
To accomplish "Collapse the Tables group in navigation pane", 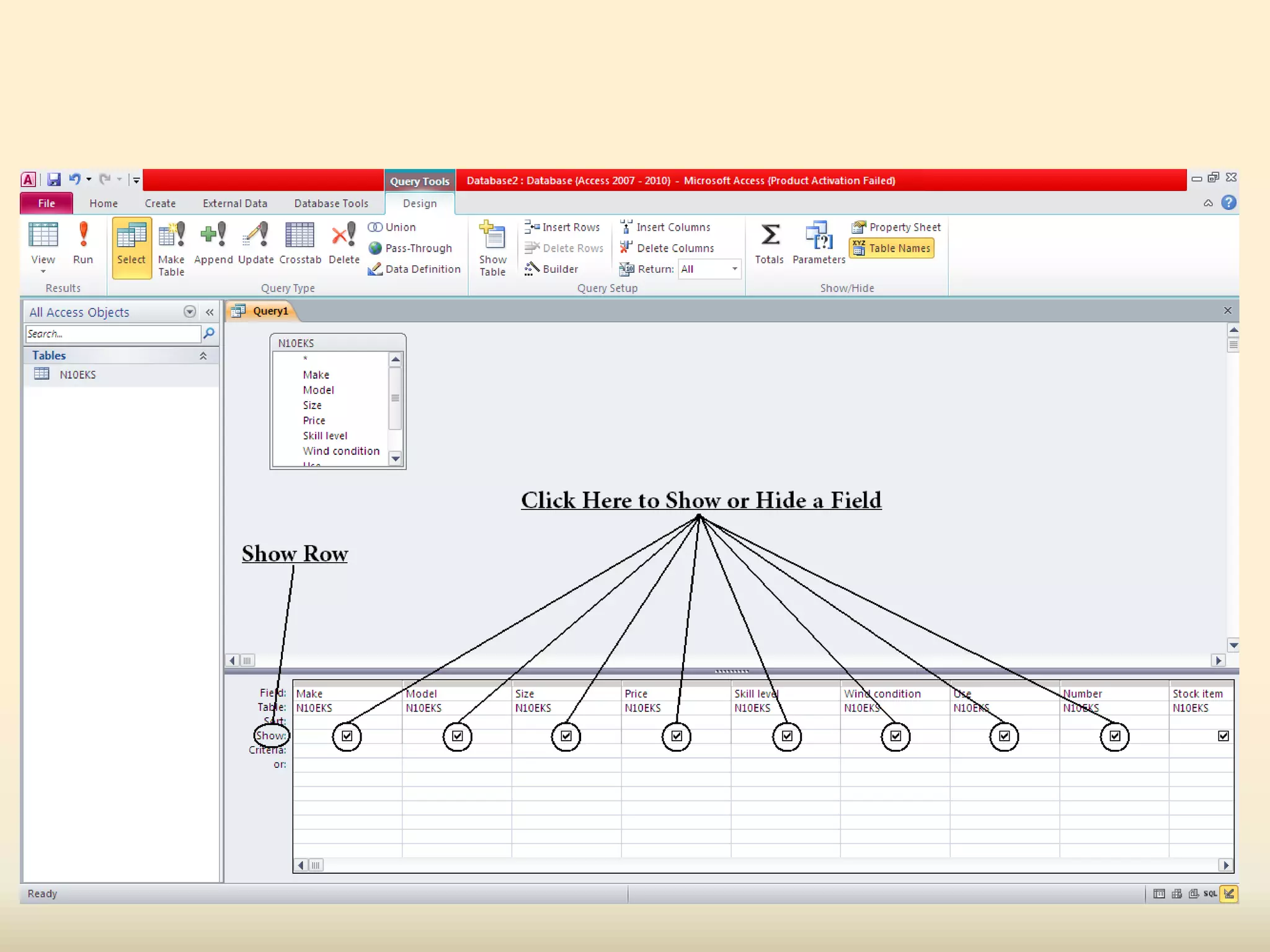I will tap(203, 356).
